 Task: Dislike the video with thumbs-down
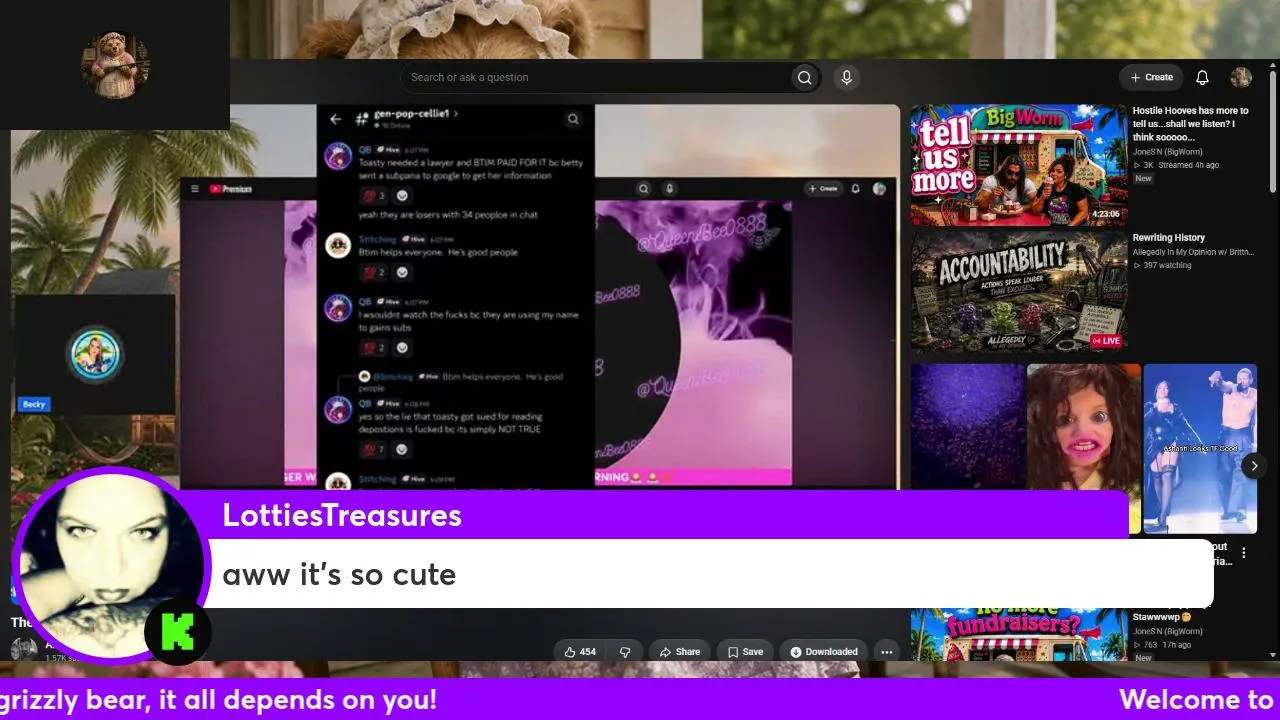coord(625,652)
